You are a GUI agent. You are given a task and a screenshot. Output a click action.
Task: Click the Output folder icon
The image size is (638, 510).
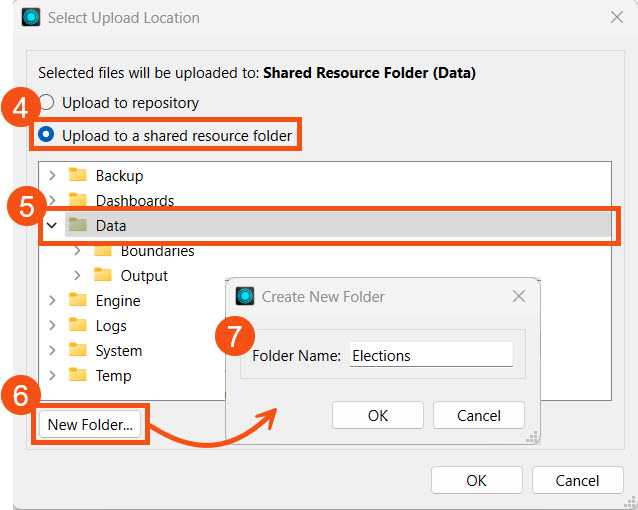click(x=103, y=276)
